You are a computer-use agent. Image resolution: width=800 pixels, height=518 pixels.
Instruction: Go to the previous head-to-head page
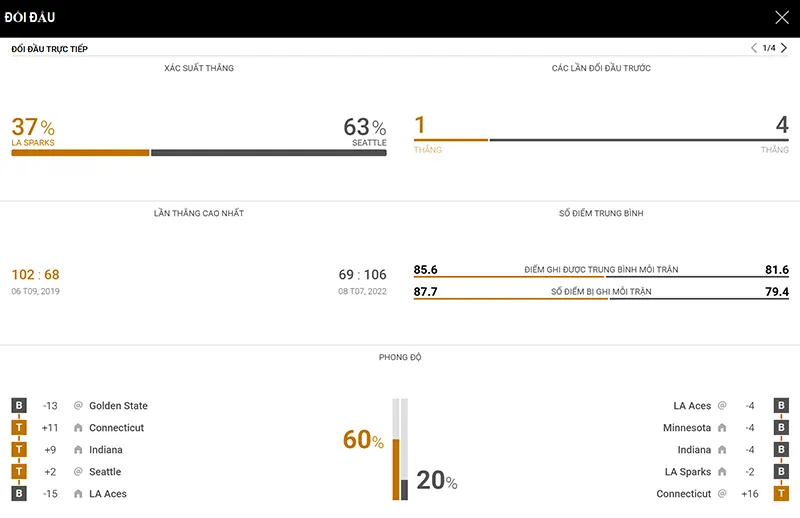click(754, 48)
